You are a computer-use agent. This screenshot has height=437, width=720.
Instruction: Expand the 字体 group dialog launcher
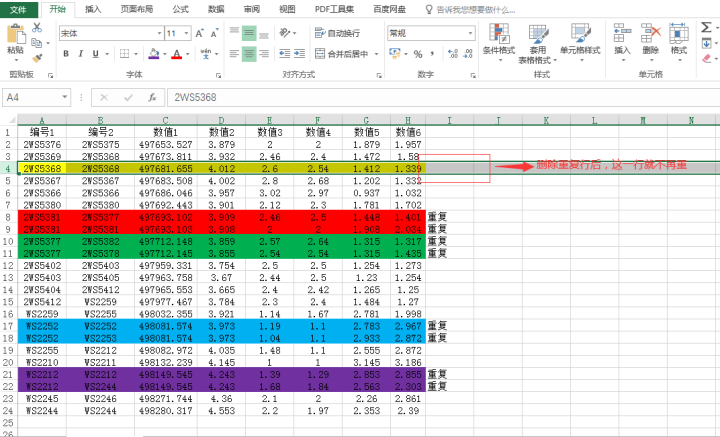point(219,75)
